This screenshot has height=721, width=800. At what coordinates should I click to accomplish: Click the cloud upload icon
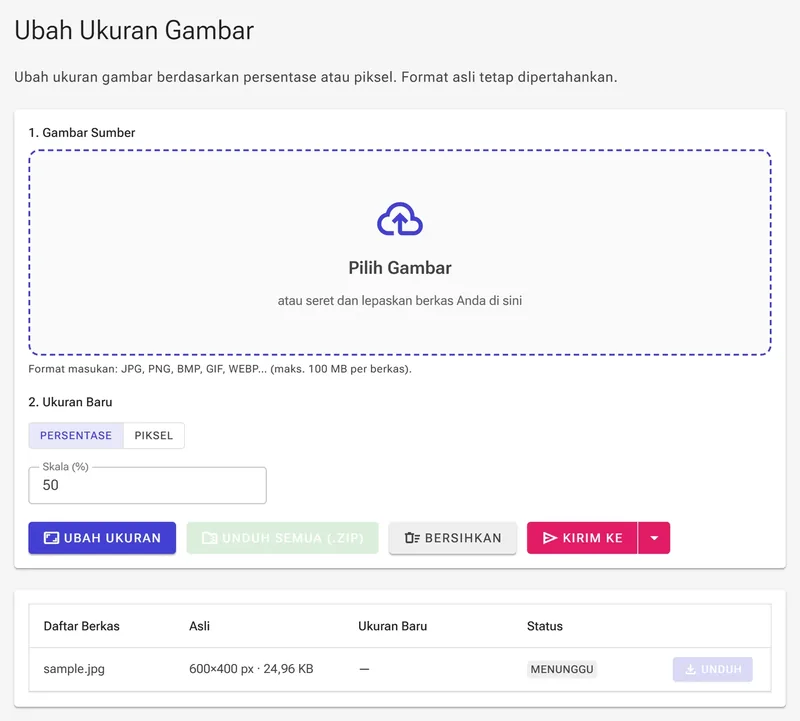399,219
